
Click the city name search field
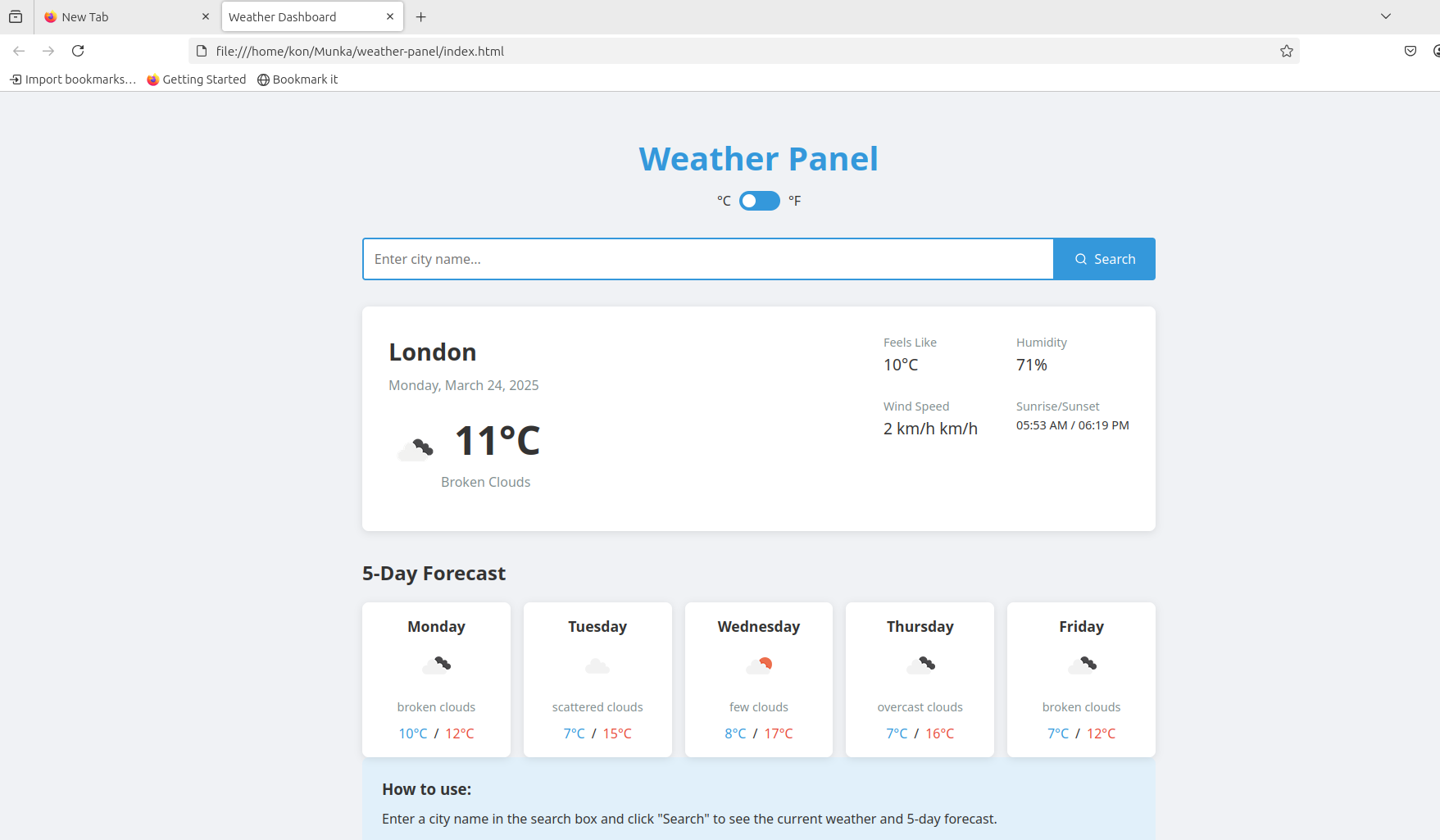coord(708,259)
